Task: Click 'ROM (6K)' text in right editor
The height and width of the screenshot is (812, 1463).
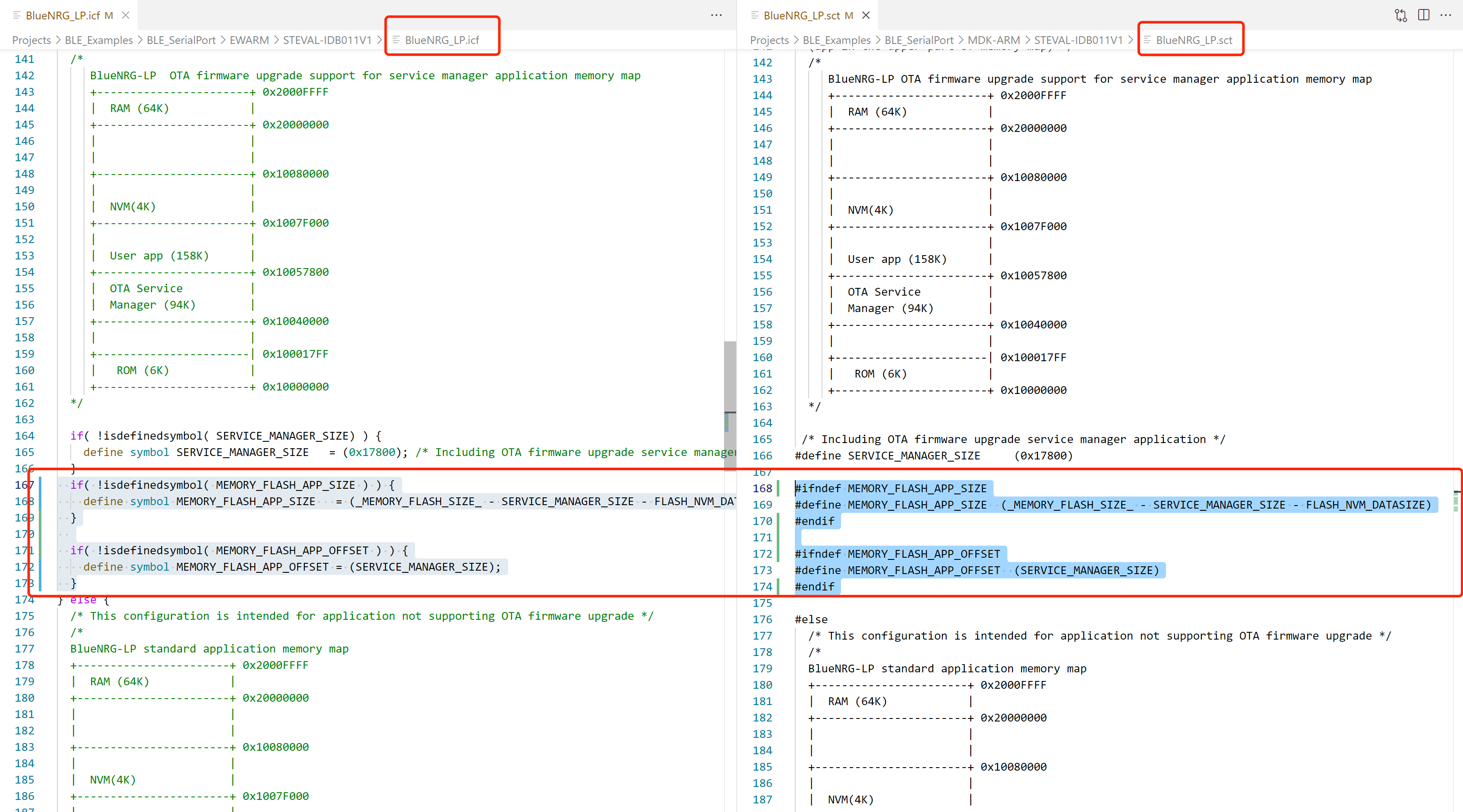Action: tap(880, 374)
